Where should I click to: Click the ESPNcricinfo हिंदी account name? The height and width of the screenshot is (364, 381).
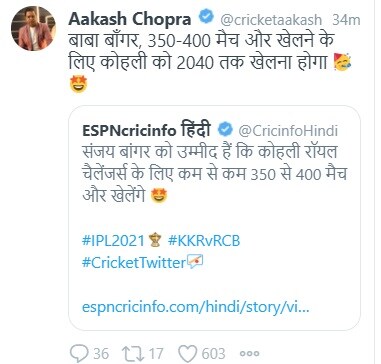pyautogui.click(x=146, y=130)
